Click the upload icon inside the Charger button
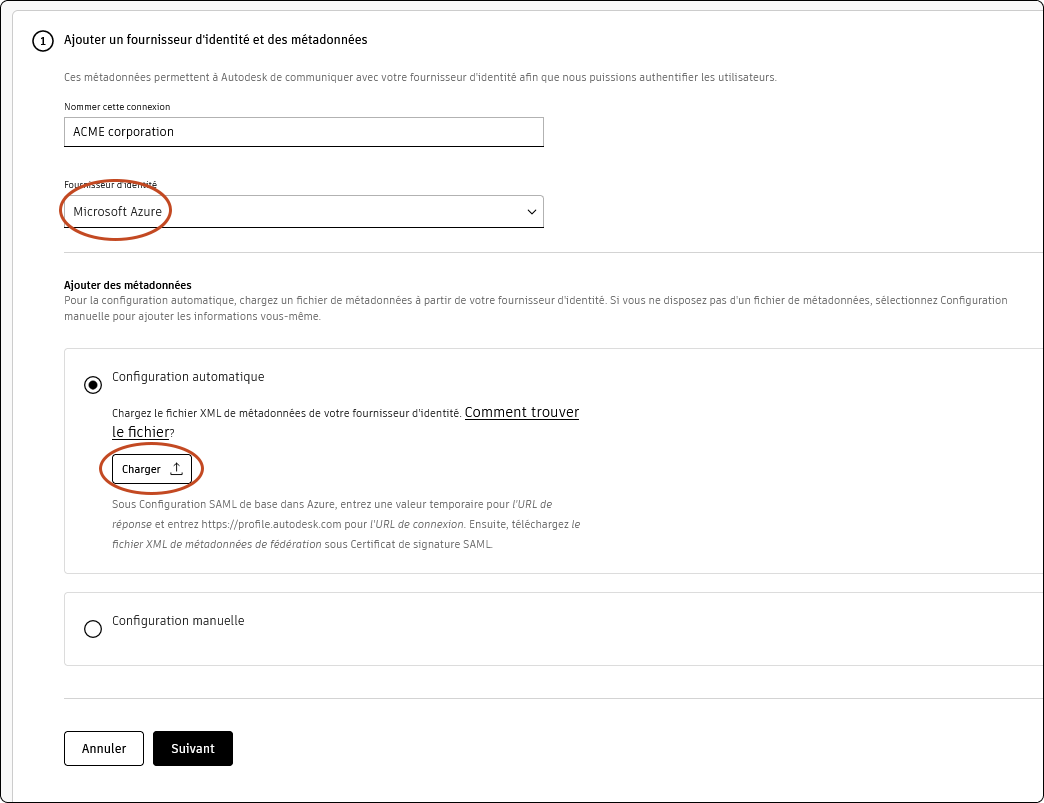1044x803 pixels. 176,468
